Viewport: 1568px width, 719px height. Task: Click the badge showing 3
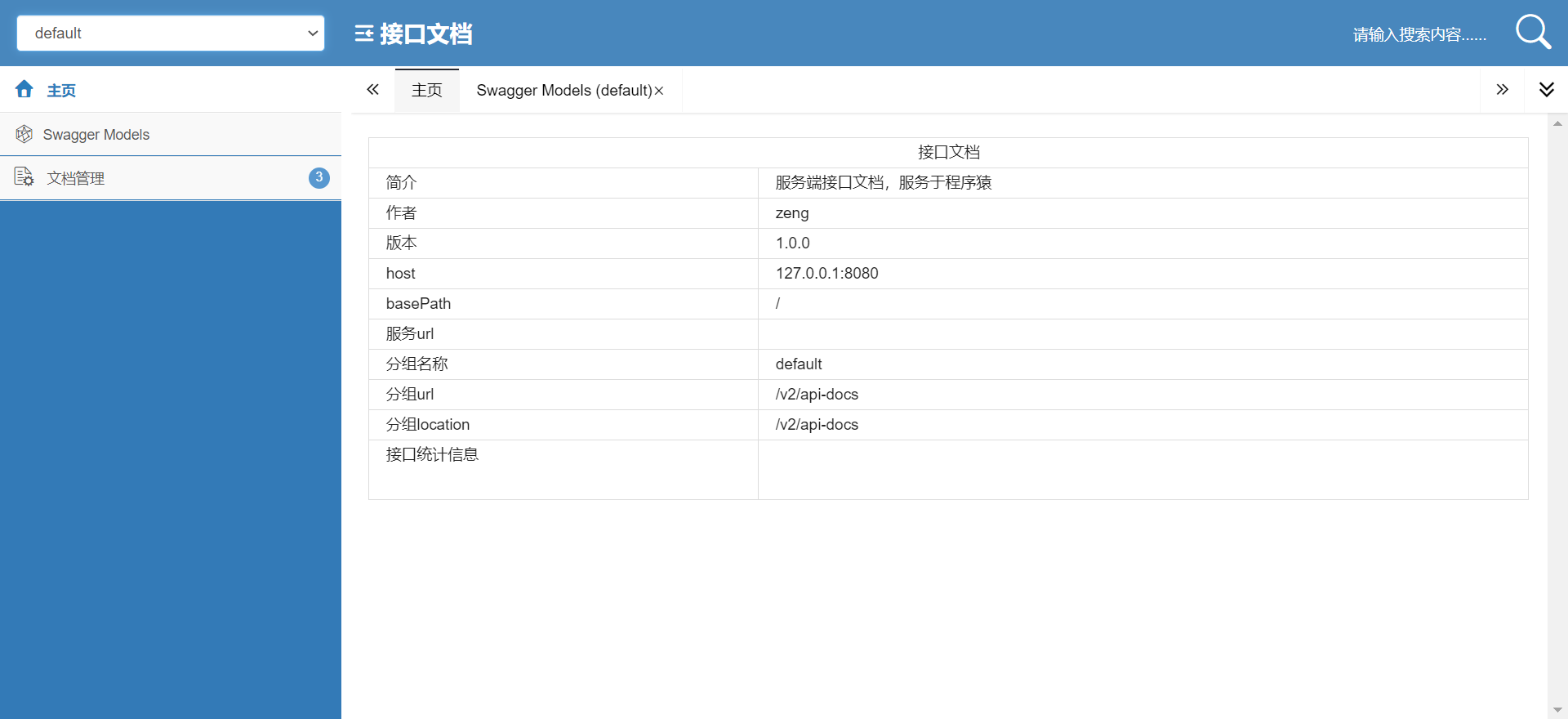pyautogui.click(x=319, y=177)
